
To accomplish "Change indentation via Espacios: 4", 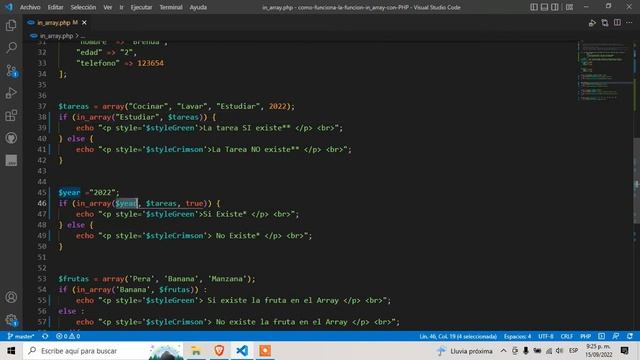I will pos(518,336).
